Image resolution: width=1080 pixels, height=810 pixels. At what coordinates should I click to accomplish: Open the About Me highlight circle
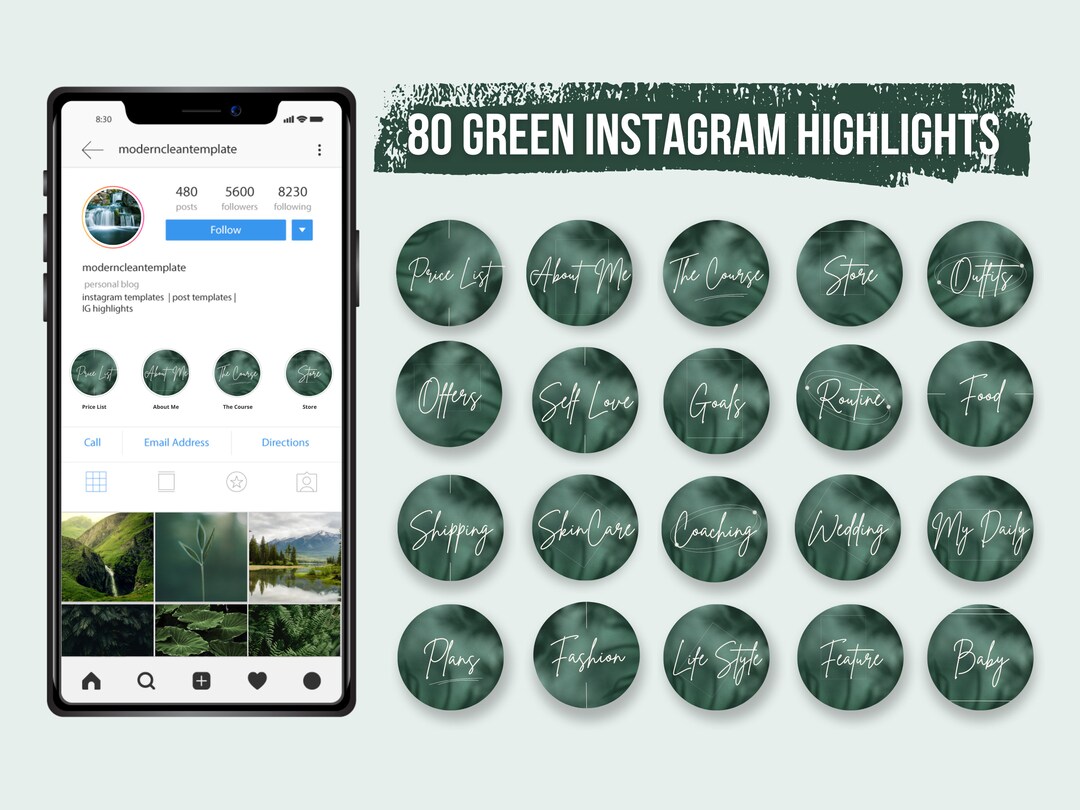click(x=165, y=371)
